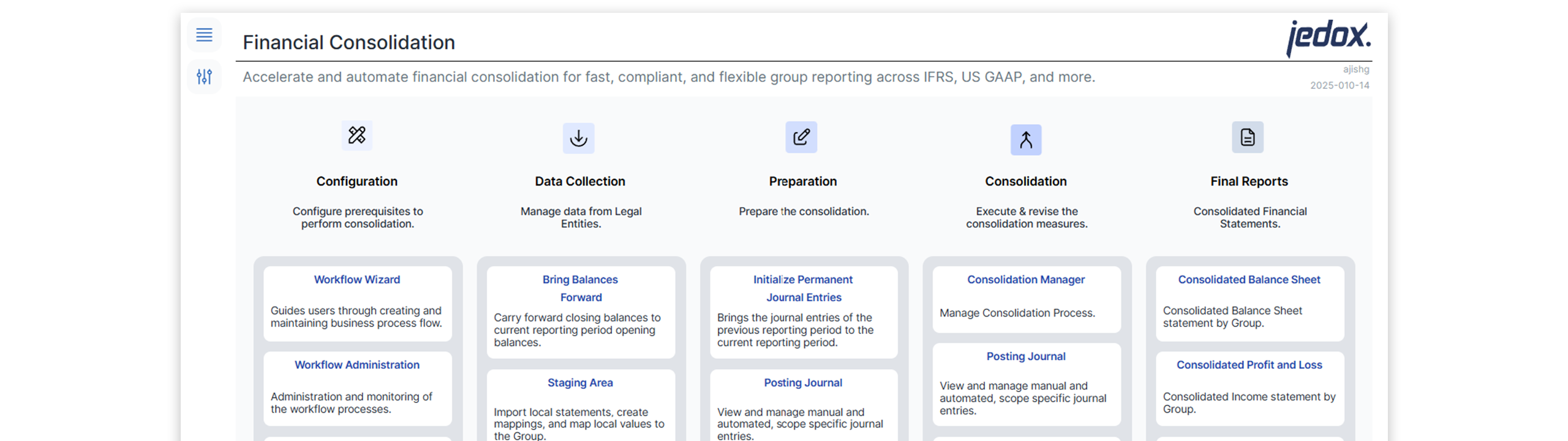The height and width of the screenshot is (441, 1568).
Task: Click the Data Collection download icon
Action: (578, 138)
